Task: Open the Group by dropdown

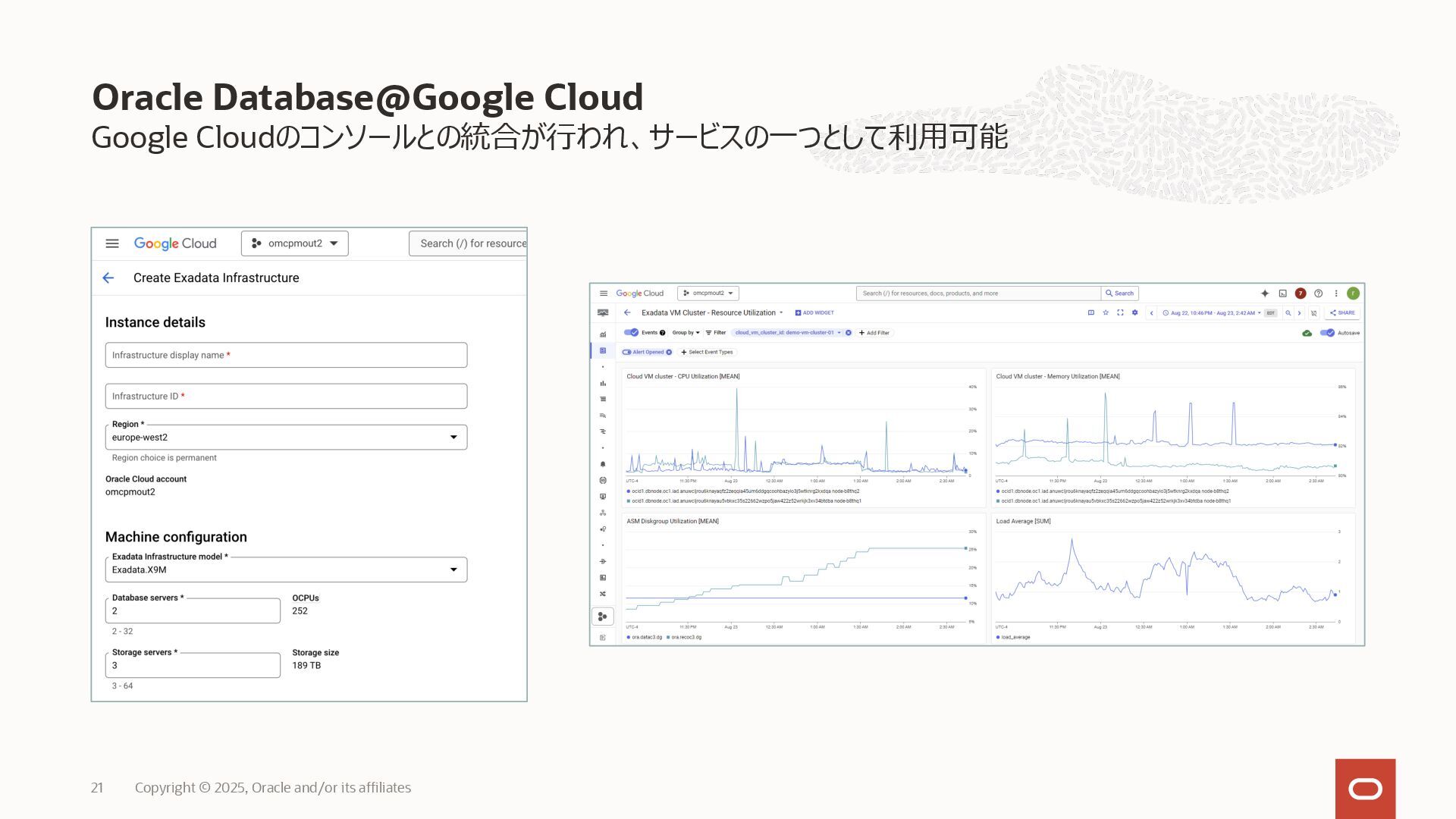Action: tap(686, 333)
